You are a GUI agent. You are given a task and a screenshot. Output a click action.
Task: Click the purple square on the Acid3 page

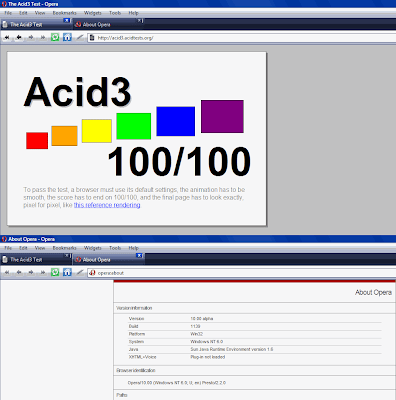click(222, 116)
